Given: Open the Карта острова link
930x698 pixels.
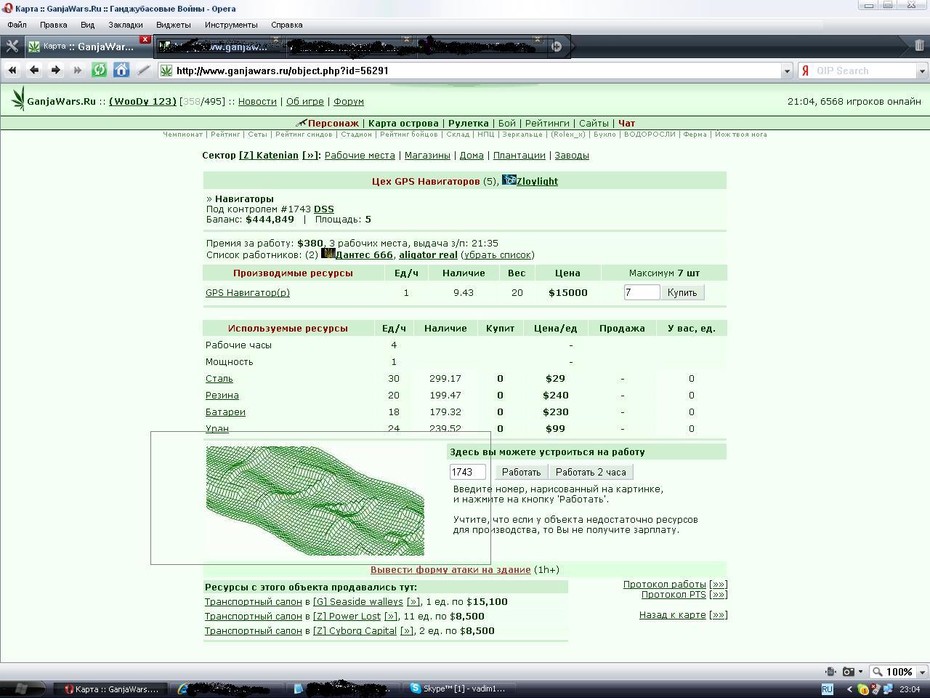Looking at the screenshot, I should (403, 123).
